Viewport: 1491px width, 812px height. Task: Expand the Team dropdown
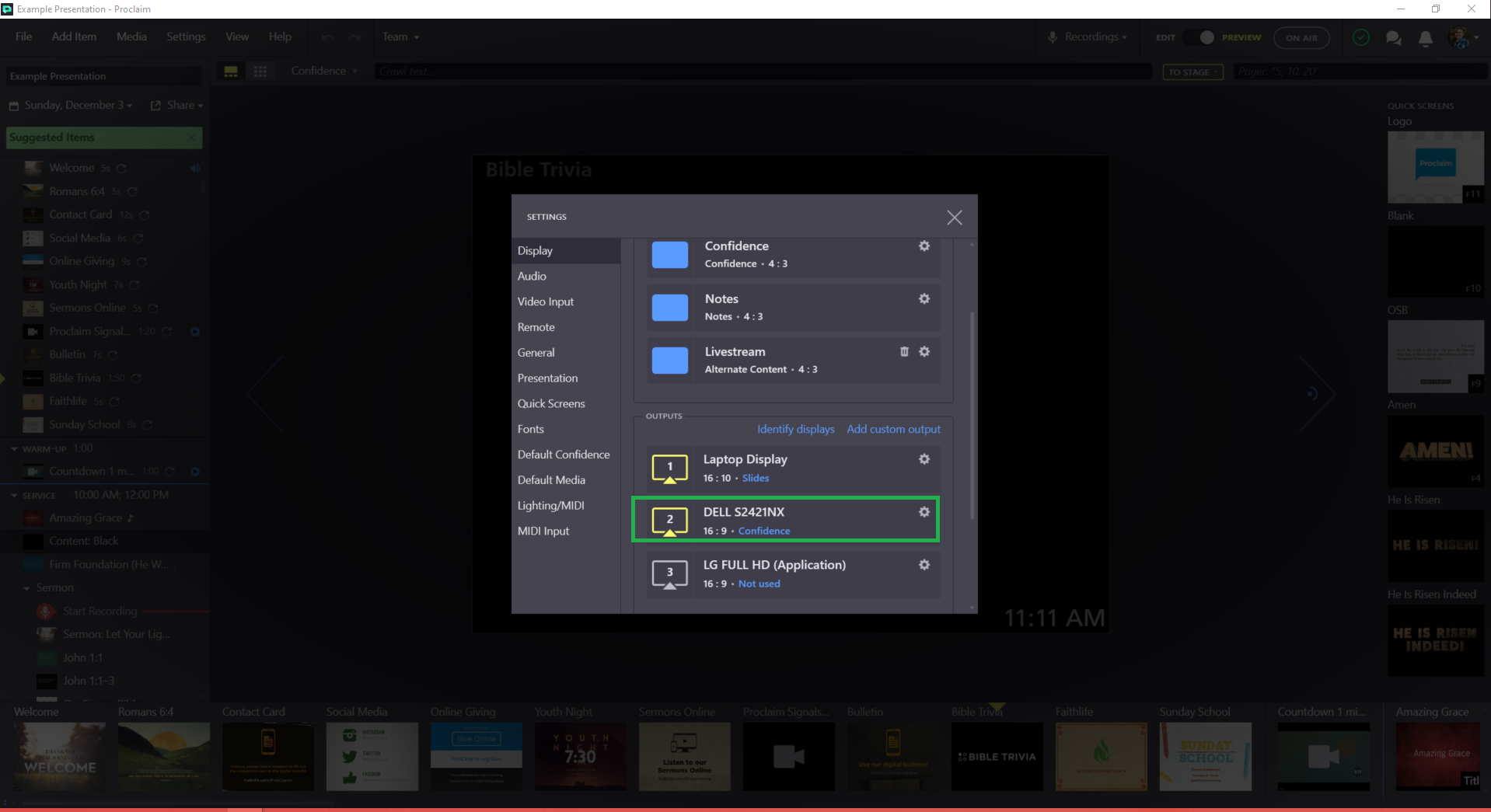pyautogui.click(x=400, y=37)
